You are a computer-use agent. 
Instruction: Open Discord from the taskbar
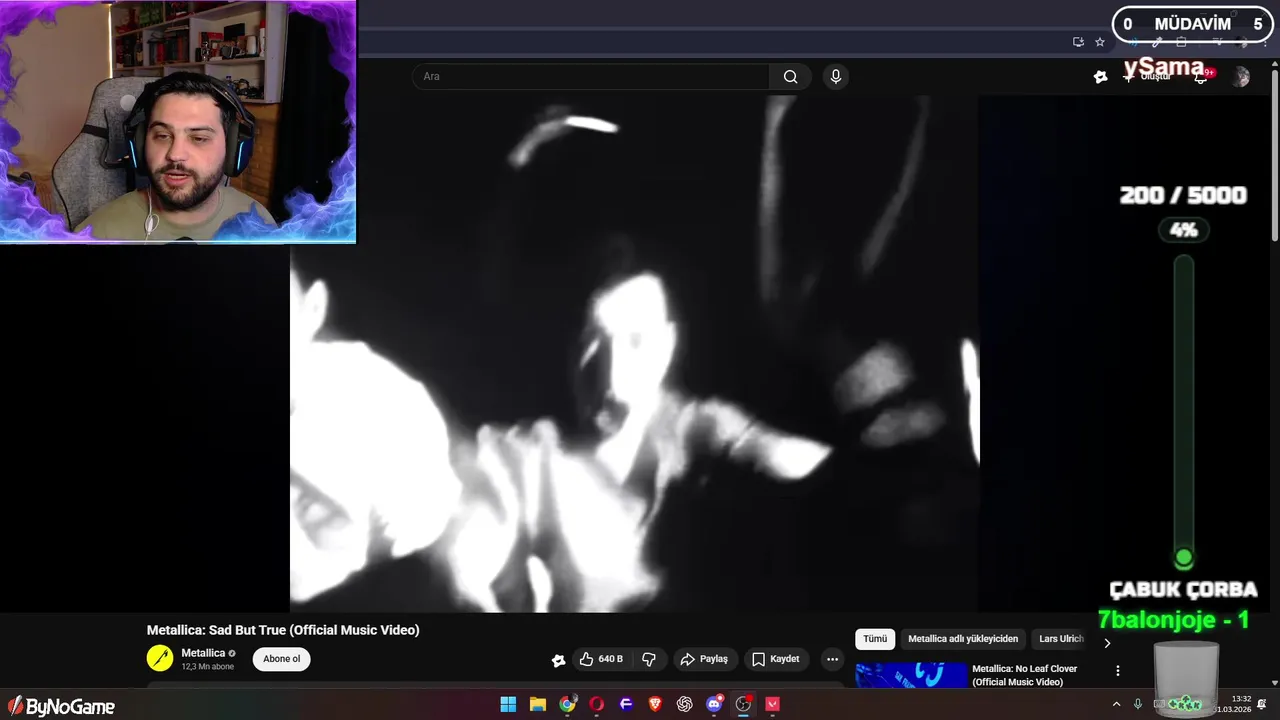point(714,704)
